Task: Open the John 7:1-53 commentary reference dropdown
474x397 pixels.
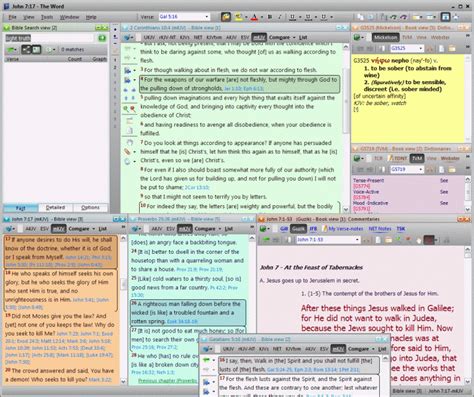Action: 357,240
